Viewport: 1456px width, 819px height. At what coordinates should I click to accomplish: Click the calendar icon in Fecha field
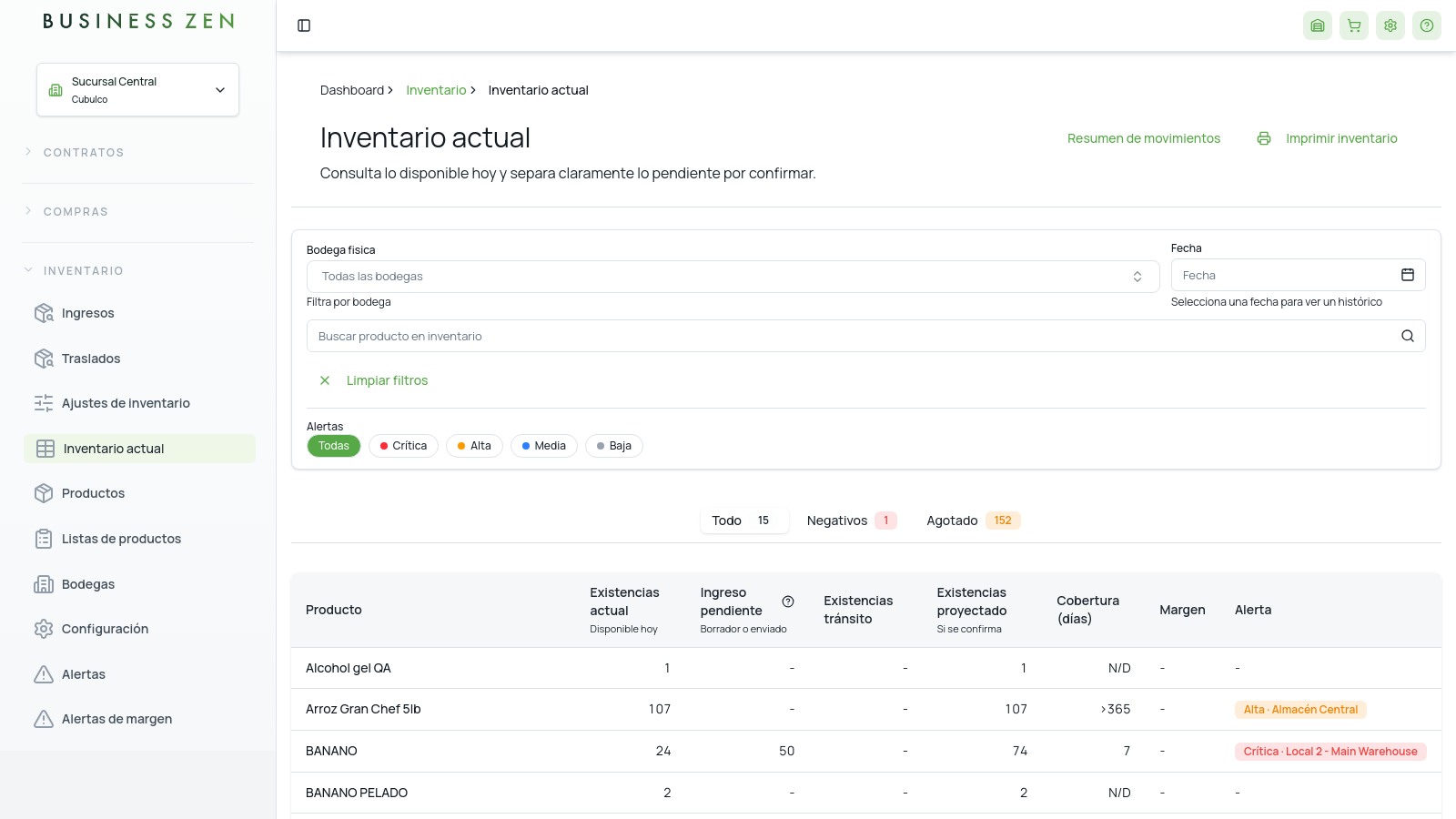pos(1408,275)
